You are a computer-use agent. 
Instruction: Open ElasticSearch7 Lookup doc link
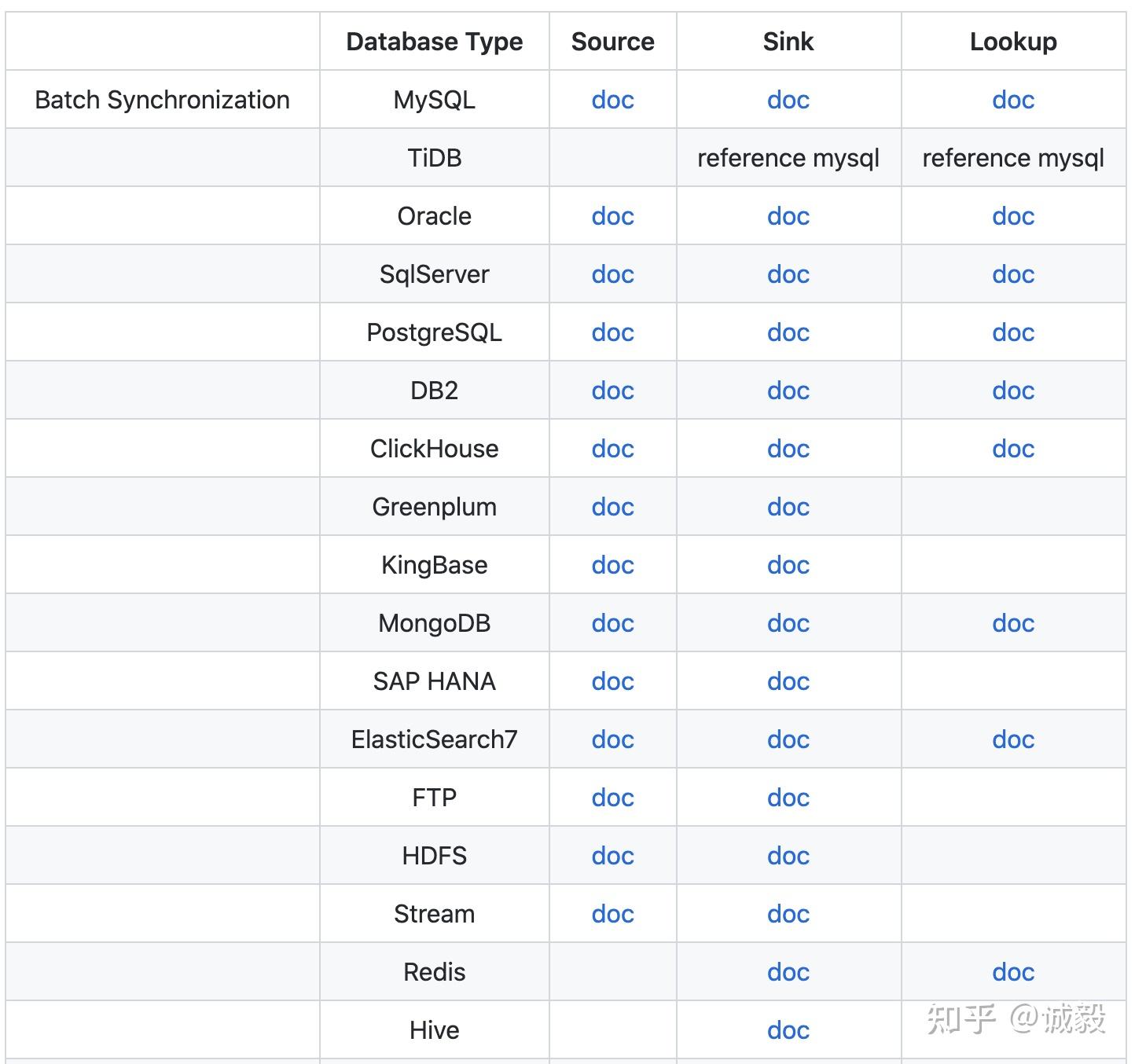1013,739
